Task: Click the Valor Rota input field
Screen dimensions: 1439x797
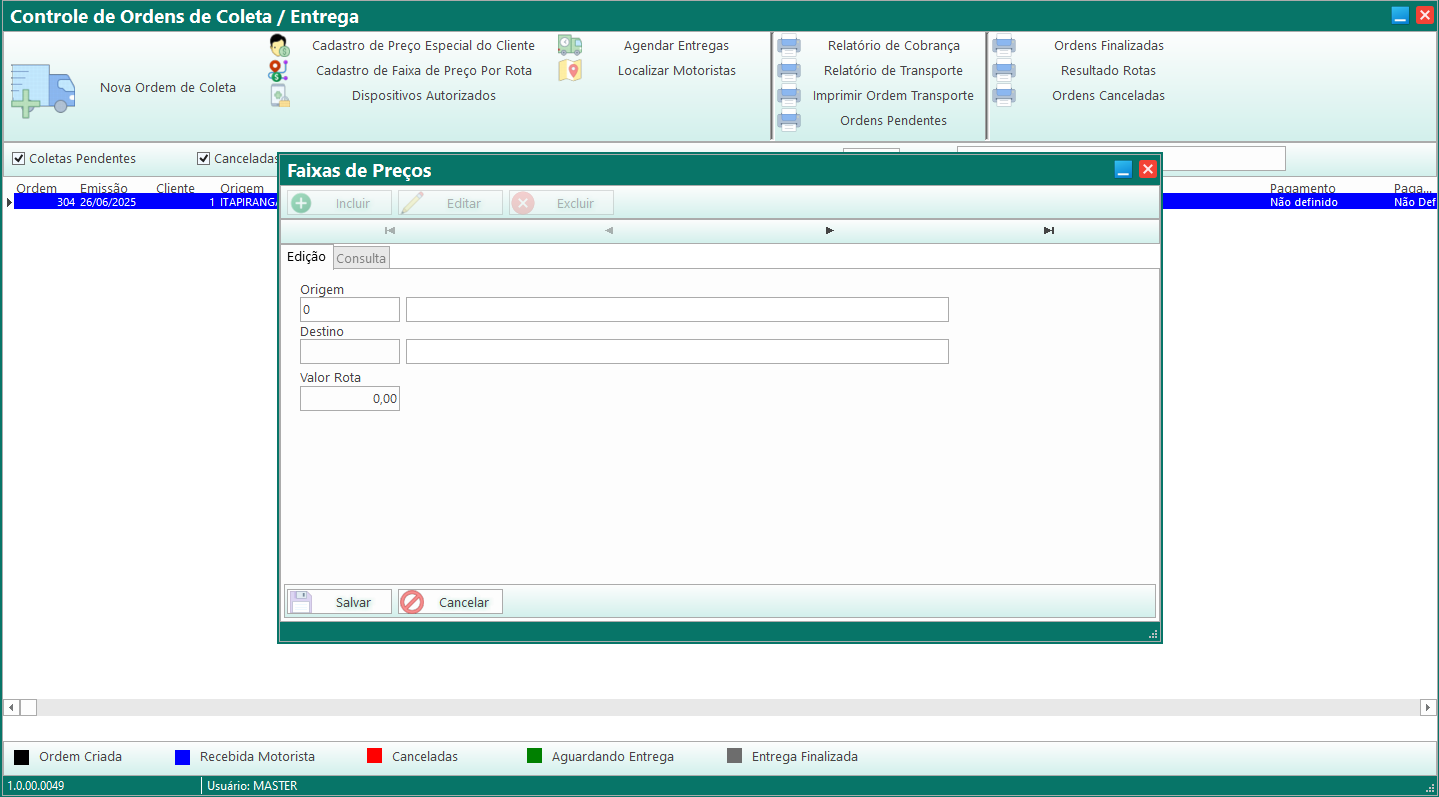Action: (349, 399)
